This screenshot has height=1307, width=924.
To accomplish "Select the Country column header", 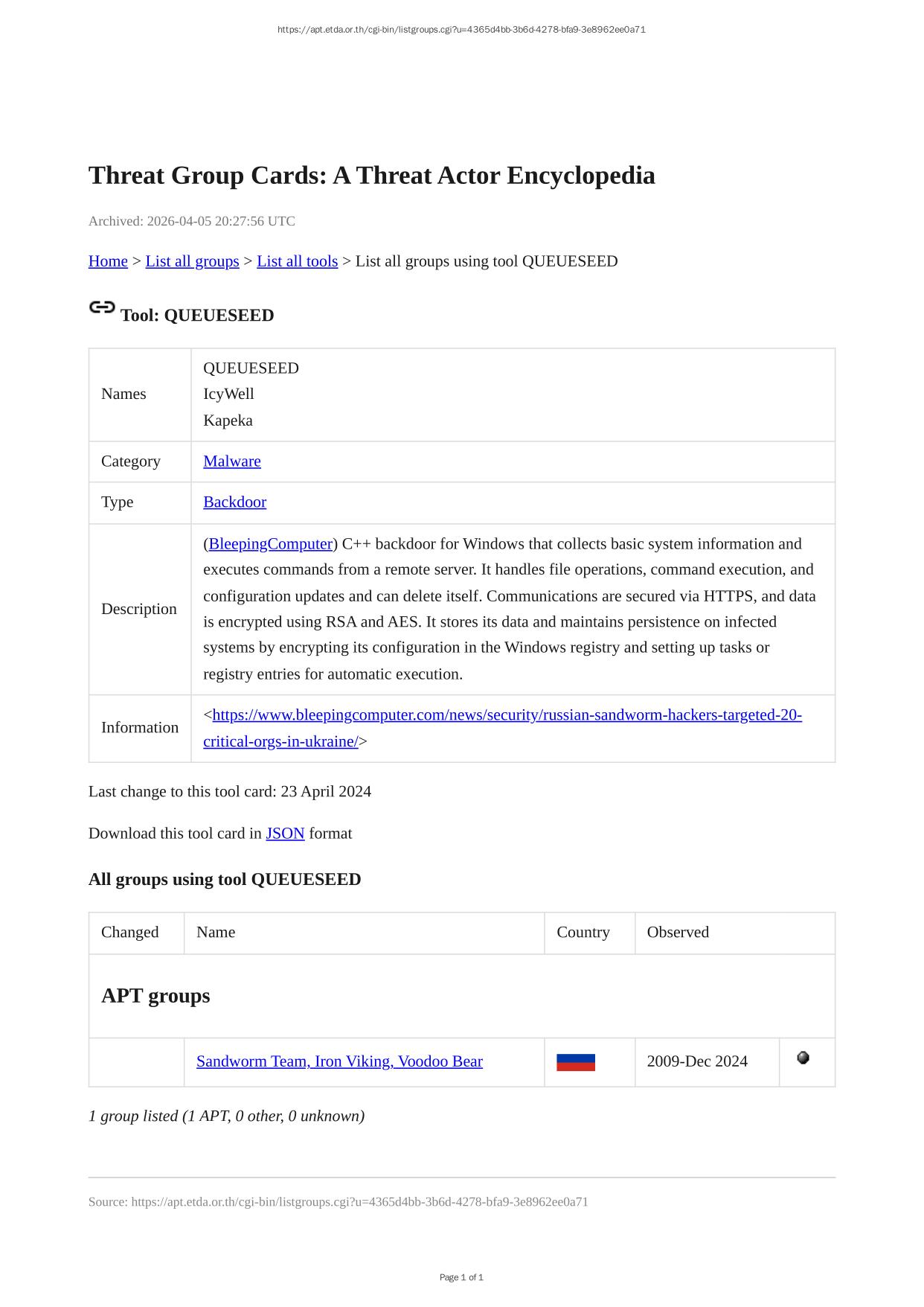I will click(583, 933).
